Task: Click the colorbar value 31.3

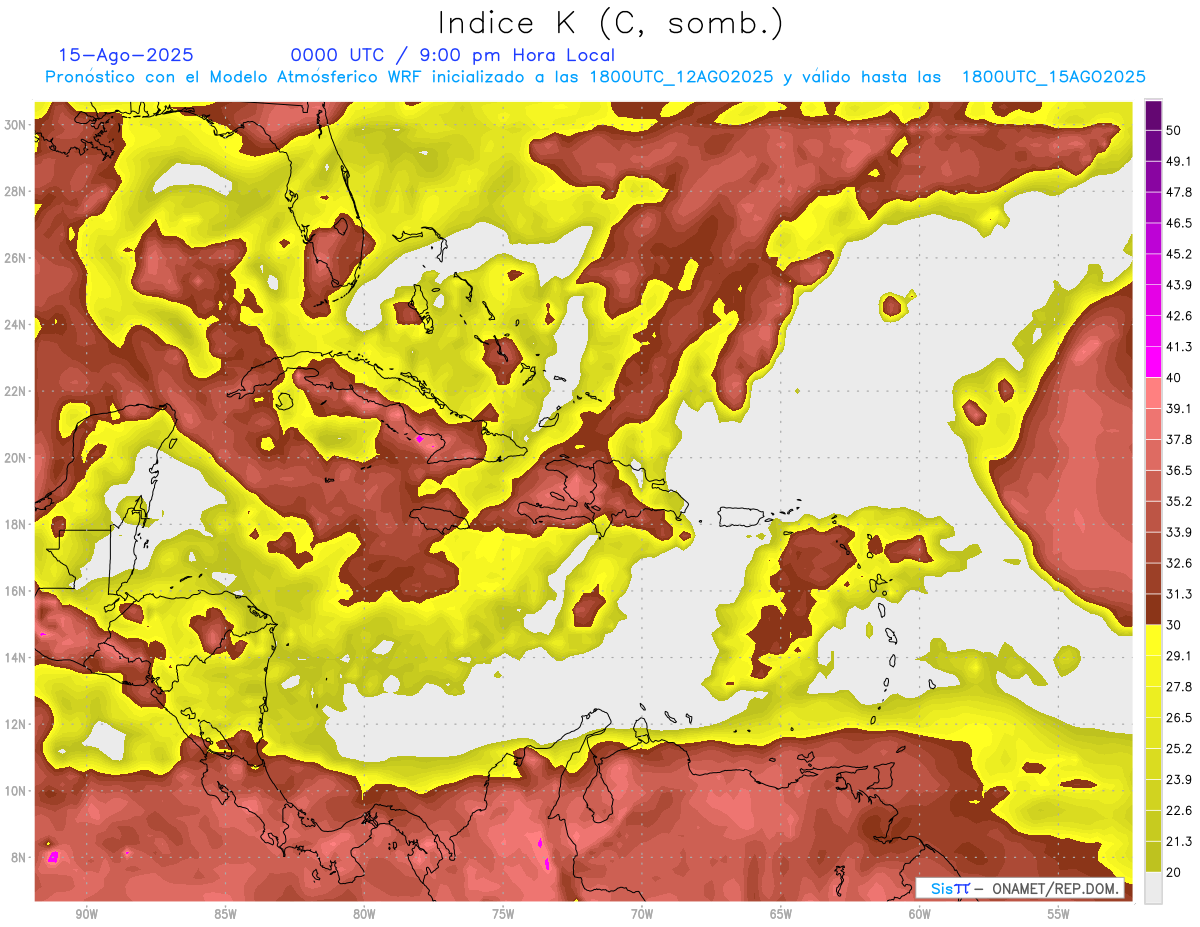Action: [1178, 594]
